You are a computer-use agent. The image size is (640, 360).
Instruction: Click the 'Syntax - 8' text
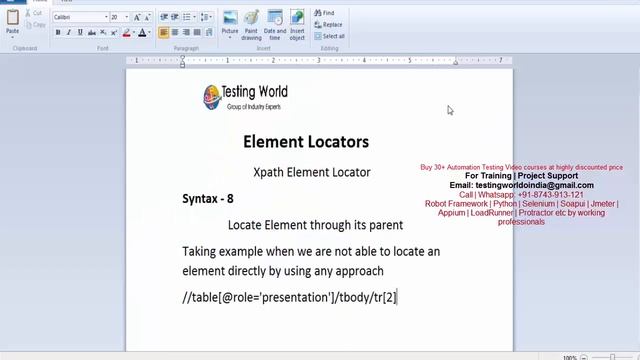[208, 199]
